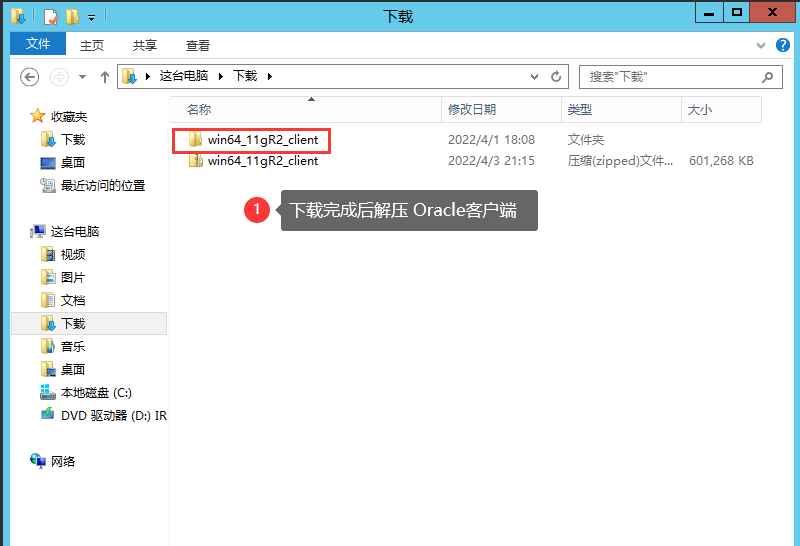Screen dimensions: 800x546
Task: Click the date 2022/4/3 21:15
Action: (x=491, y=161)
